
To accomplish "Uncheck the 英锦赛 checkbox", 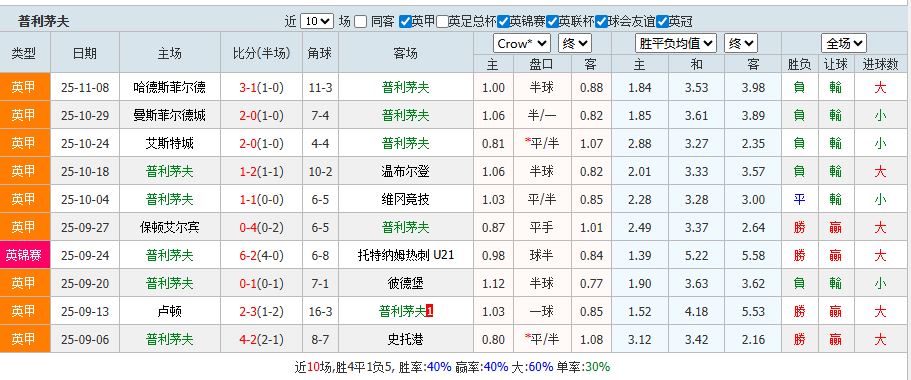I will tap(503, 22).
